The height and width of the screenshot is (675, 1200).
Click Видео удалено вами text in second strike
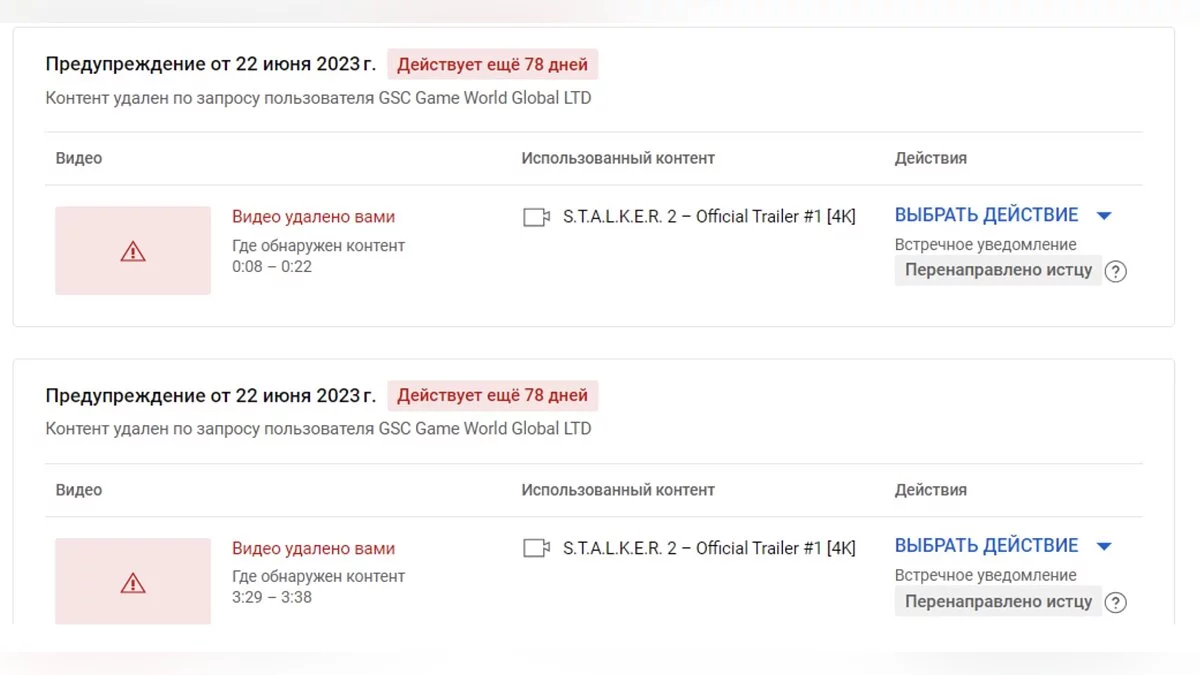pos(313,548)
